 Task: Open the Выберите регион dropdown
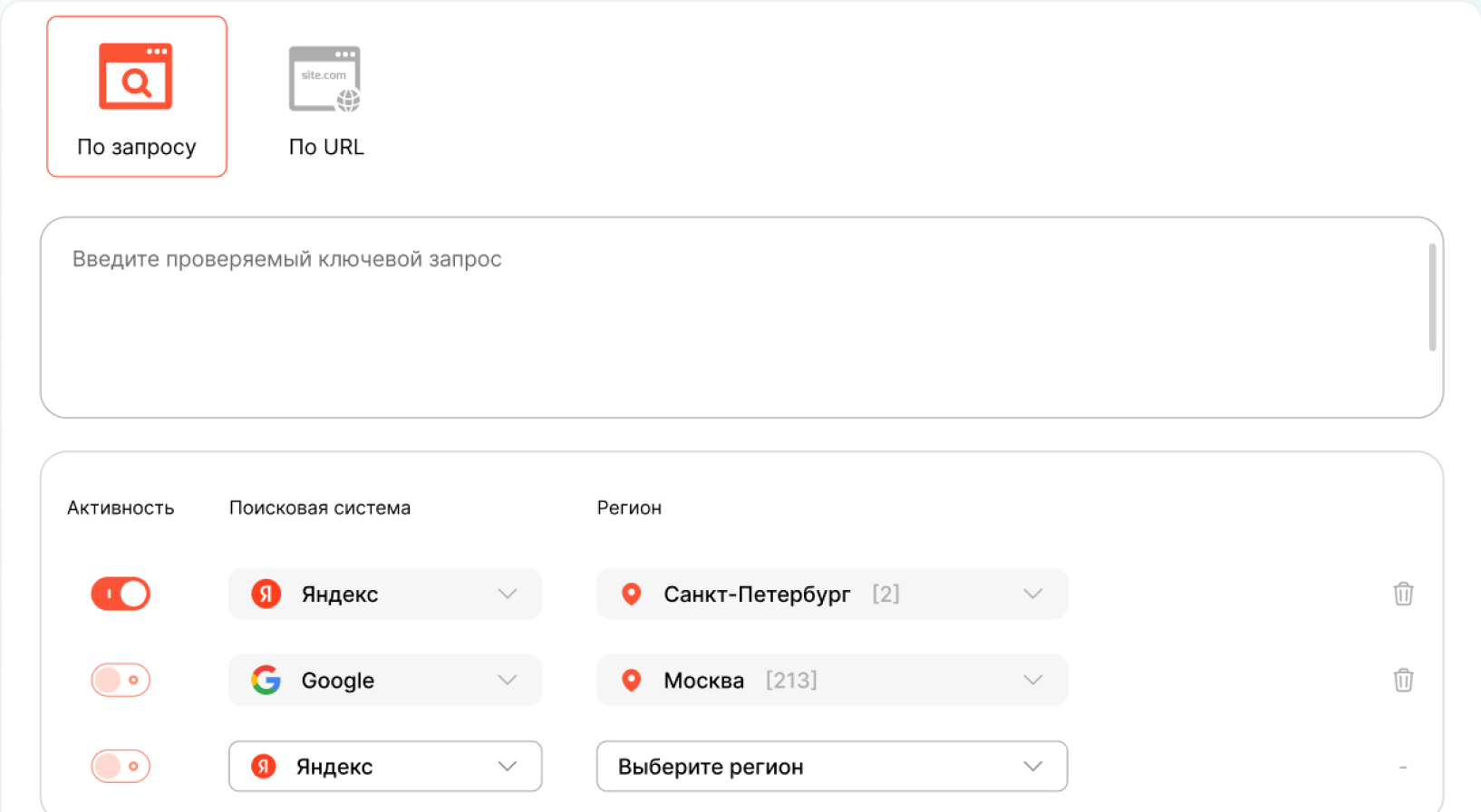pyautogui.click(x=832, y=767)
